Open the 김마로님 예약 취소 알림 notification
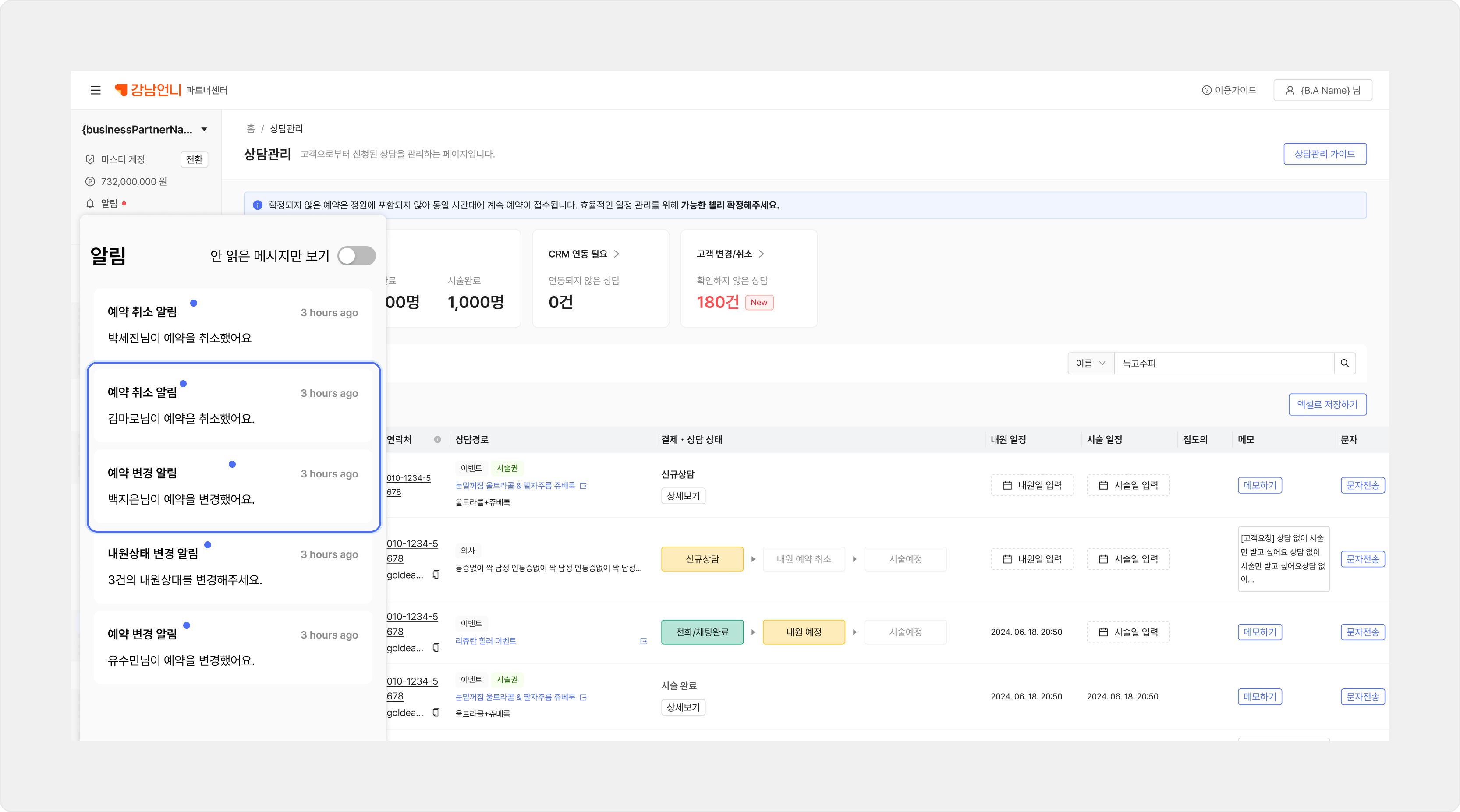1460x812 pixels. point(233,405)
